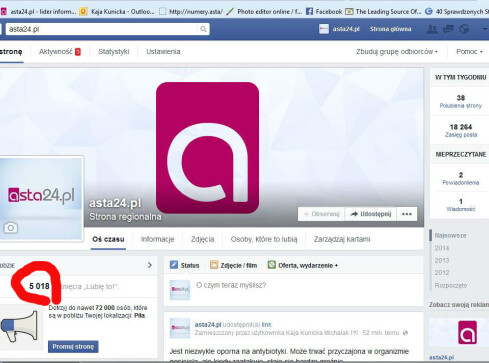Viewport: 489px width, 363px height.
Task: Click the shared link word in post header
Action: pyautogui.click(x=266, y=324)
